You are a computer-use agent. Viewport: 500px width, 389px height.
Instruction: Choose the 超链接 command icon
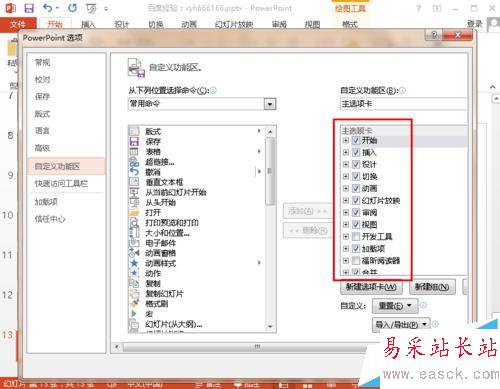[x=134, y=162]
